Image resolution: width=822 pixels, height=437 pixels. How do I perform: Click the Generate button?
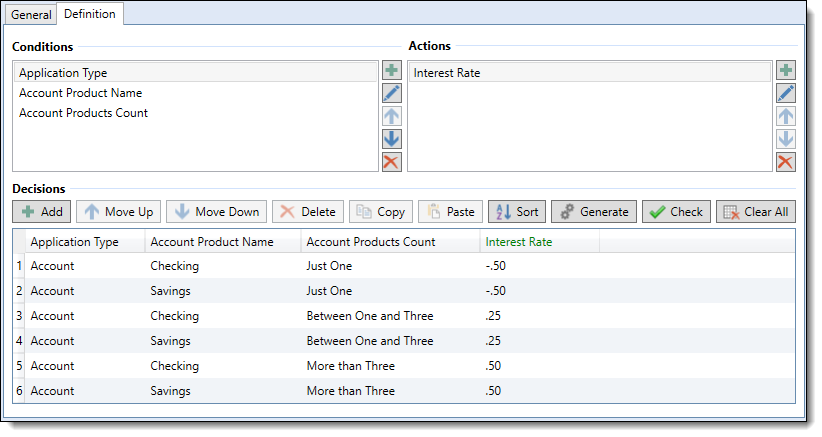(x=594, y=212)
